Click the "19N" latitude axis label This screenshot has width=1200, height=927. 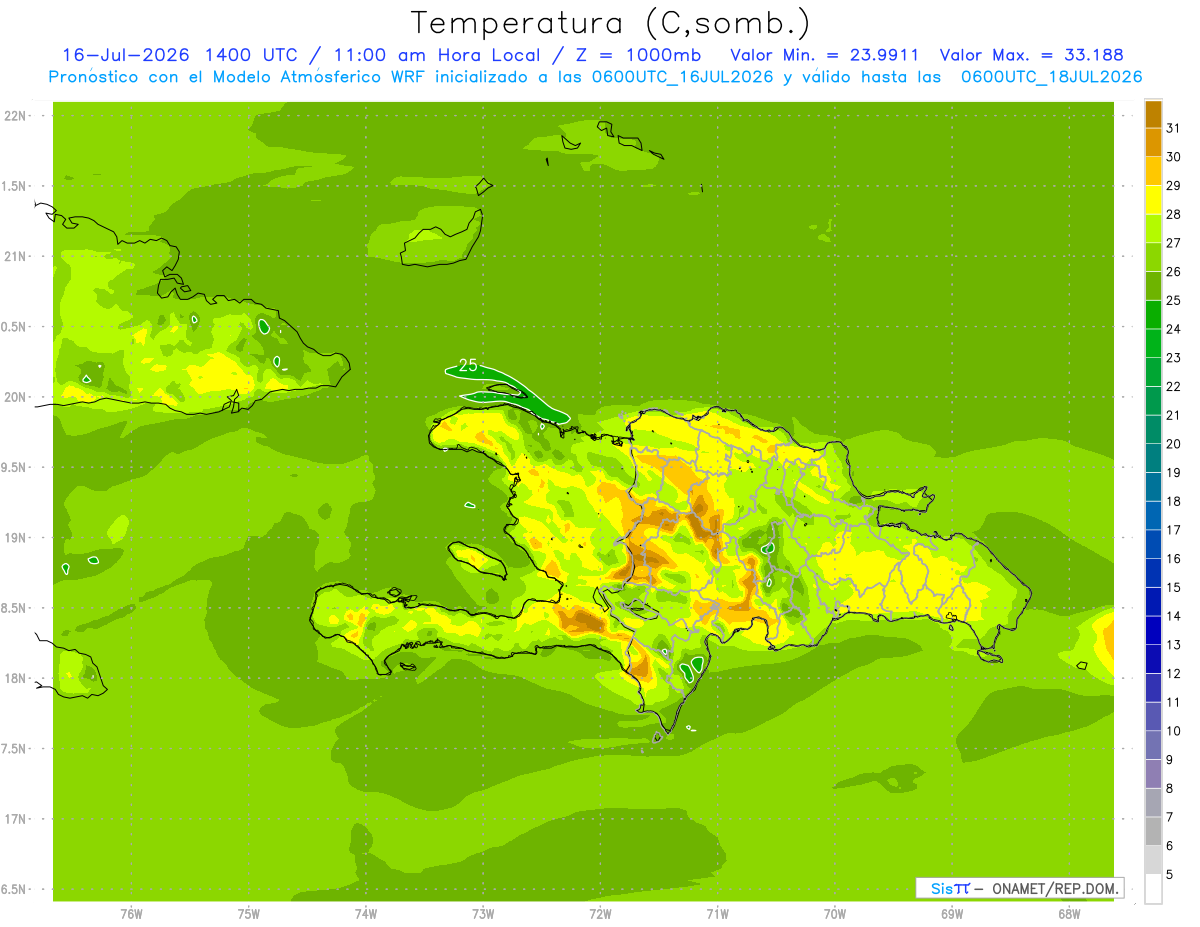17,538
